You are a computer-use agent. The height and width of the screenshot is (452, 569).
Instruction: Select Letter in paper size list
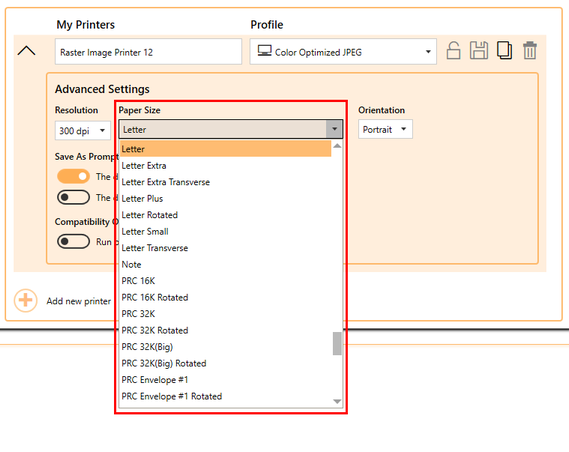(x=225, y=149)
